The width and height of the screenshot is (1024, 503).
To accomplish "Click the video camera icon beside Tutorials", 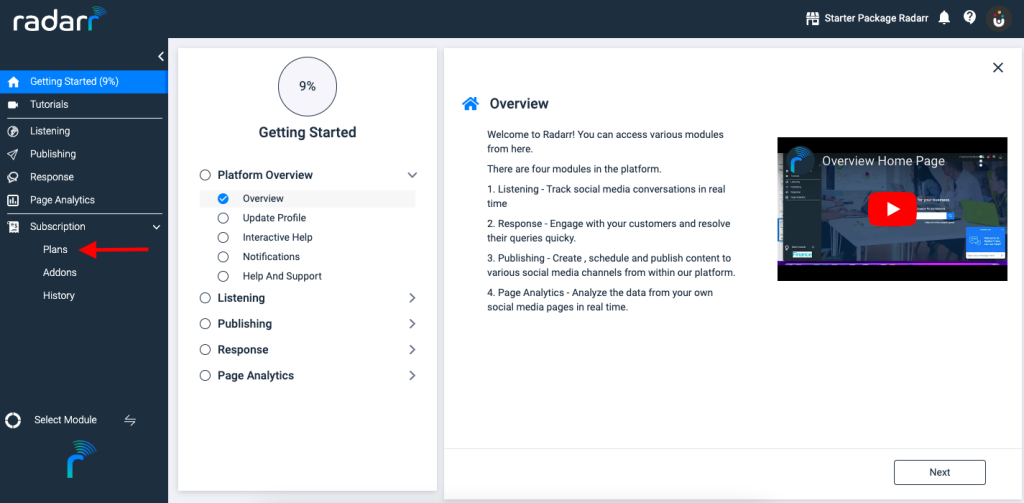I will tap(13, 105).
